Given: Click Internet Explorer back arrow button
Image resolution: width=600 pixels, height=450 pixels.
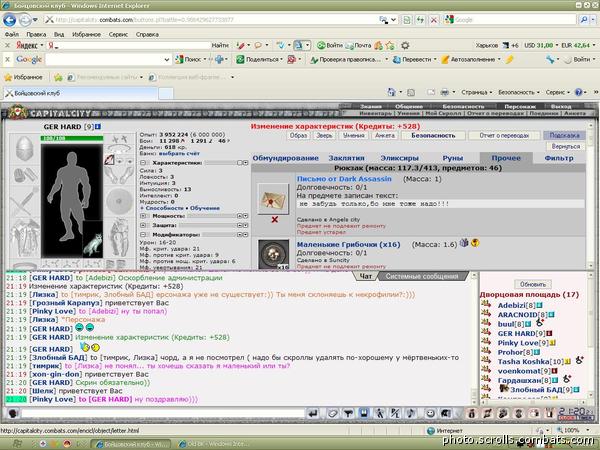Looking at the screenshot, I should click(10, 20).
